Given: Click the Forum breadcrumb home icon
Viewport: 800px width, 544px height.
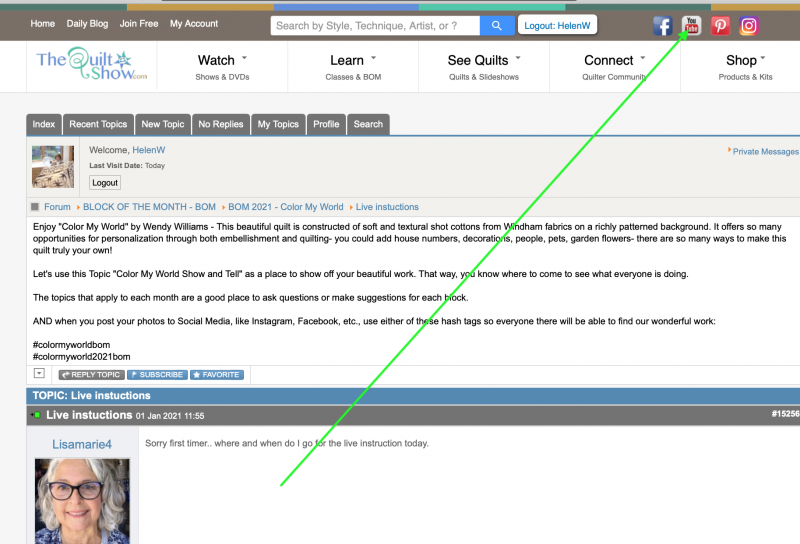Looking at the screenshot, I should point(35,207).
